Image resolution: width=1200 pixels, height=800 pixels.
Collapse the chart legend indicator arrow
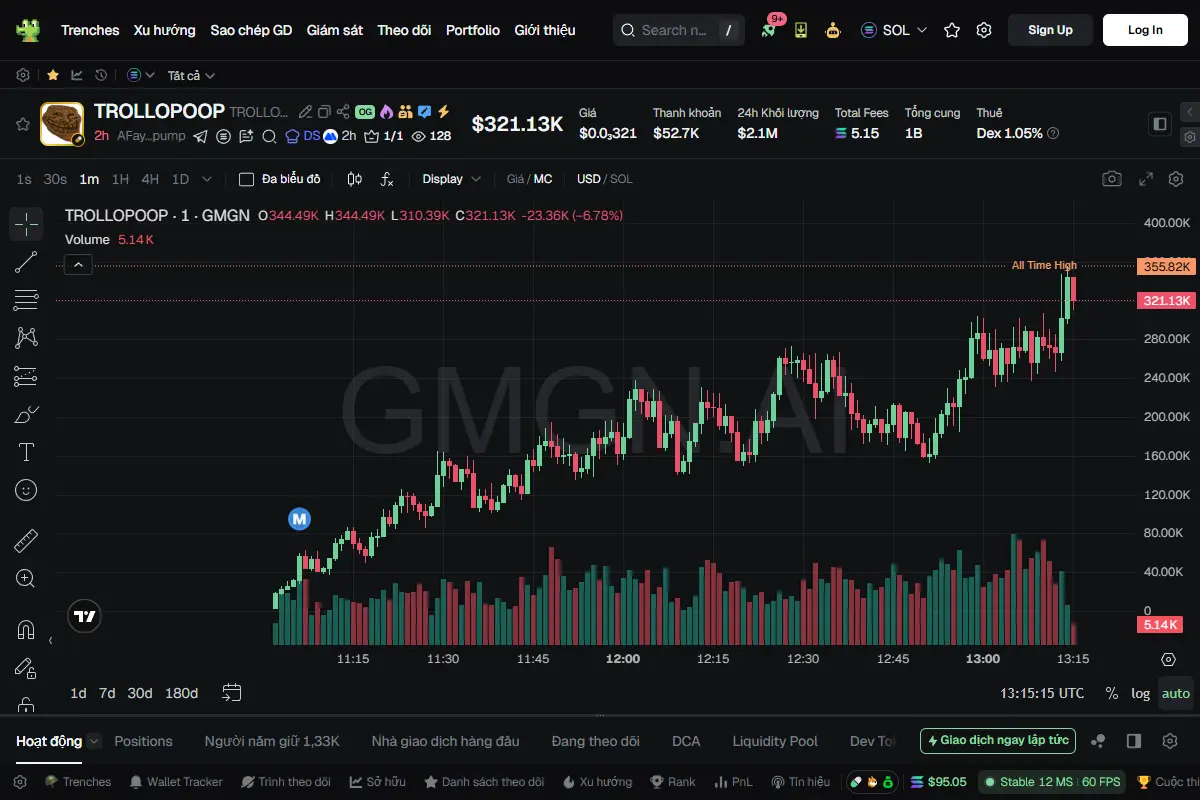(x=79, y=265)
